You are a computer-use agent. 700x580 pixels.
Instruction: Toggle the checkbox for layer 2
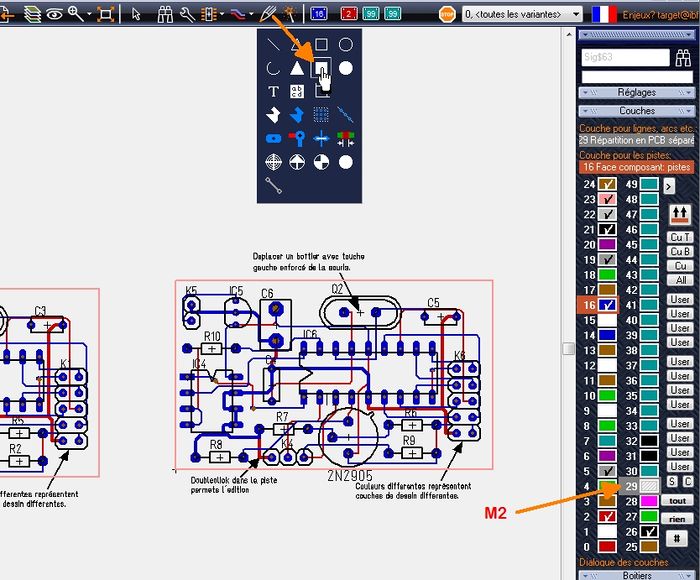(606, 516)
